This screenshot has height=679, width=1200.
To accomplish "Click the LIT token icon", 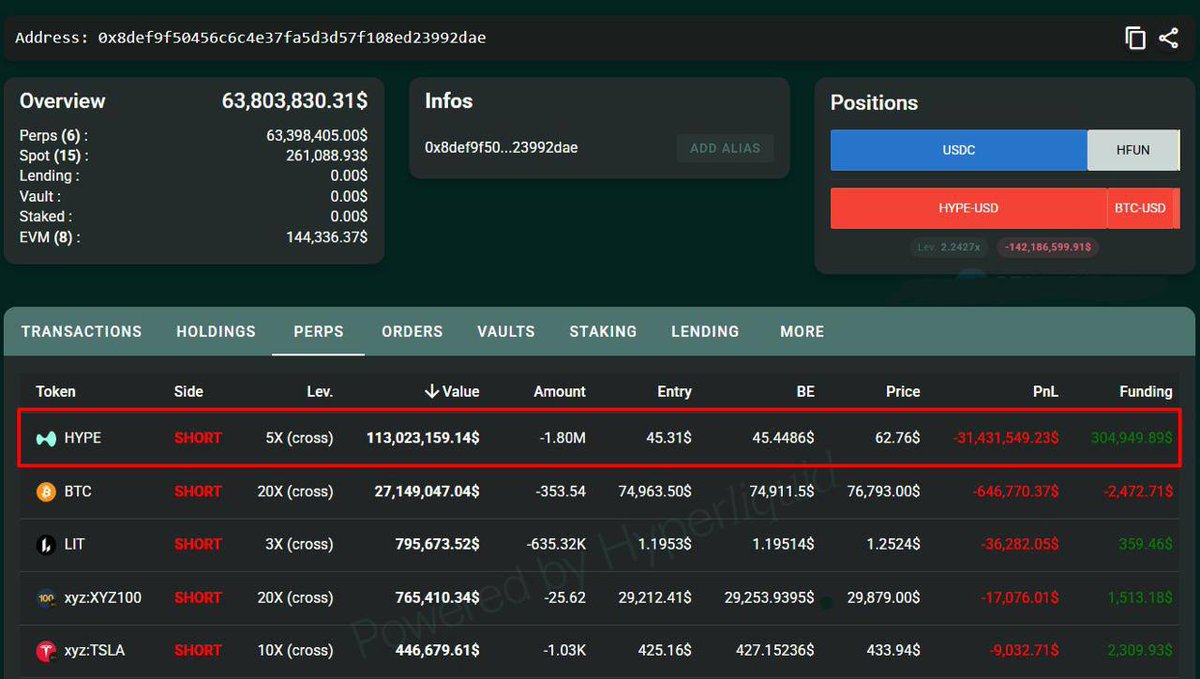I will click(46, 544).
